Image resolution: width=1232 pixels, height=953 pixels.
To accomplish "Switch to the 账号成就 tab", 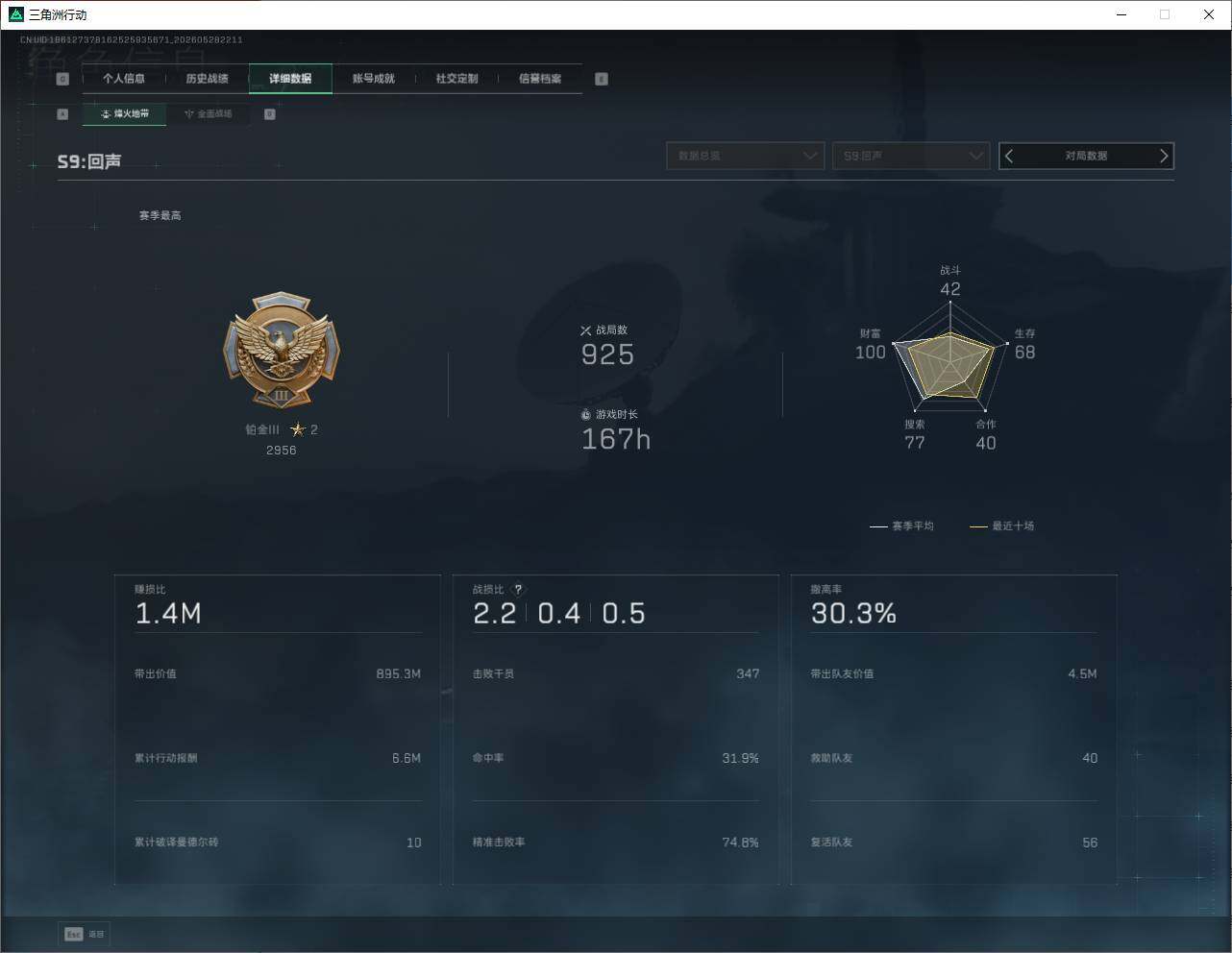I will [374, 79].
